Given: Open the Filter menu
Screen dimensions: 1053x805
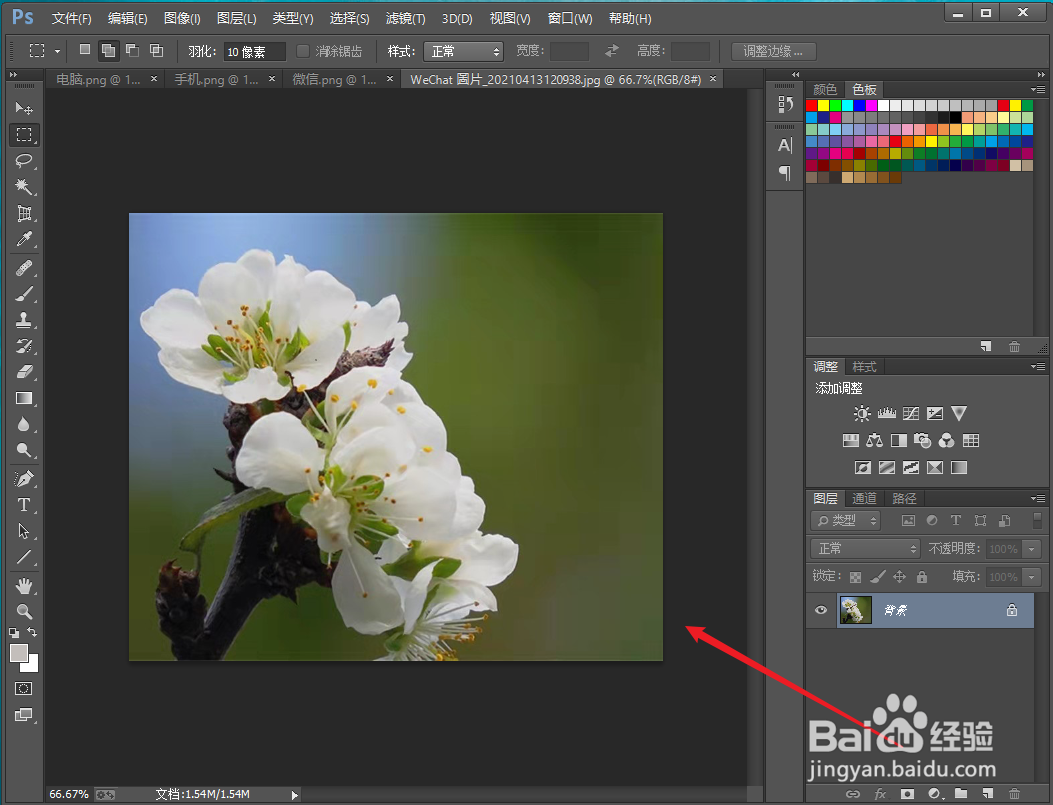Looking at the screenshot, I should pyautogui.click(x=406, y=18).
